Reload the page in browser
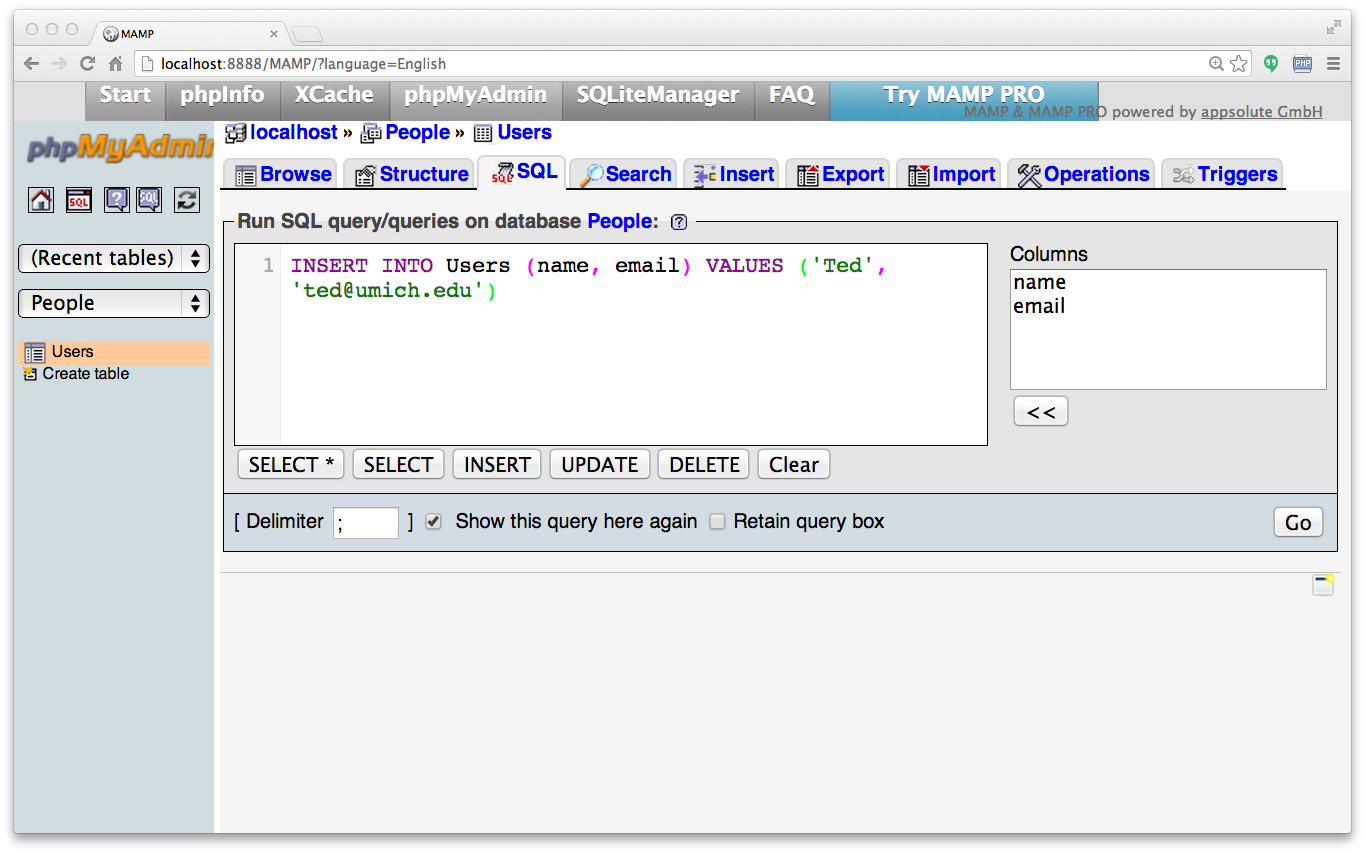1365x853 pixels. tap(87, 64)
